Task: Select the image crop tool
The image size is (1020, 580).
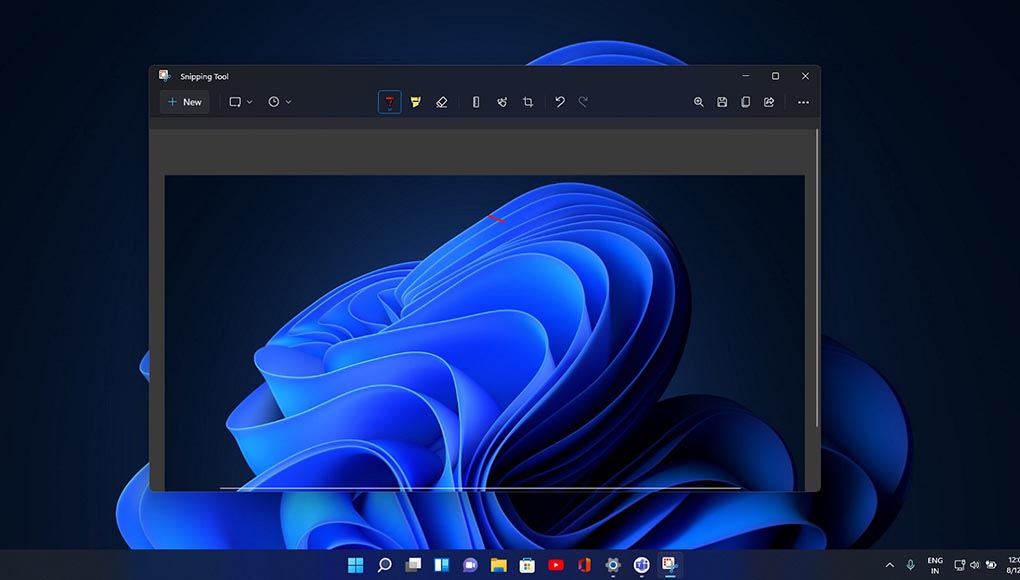Action: point(528,102)
